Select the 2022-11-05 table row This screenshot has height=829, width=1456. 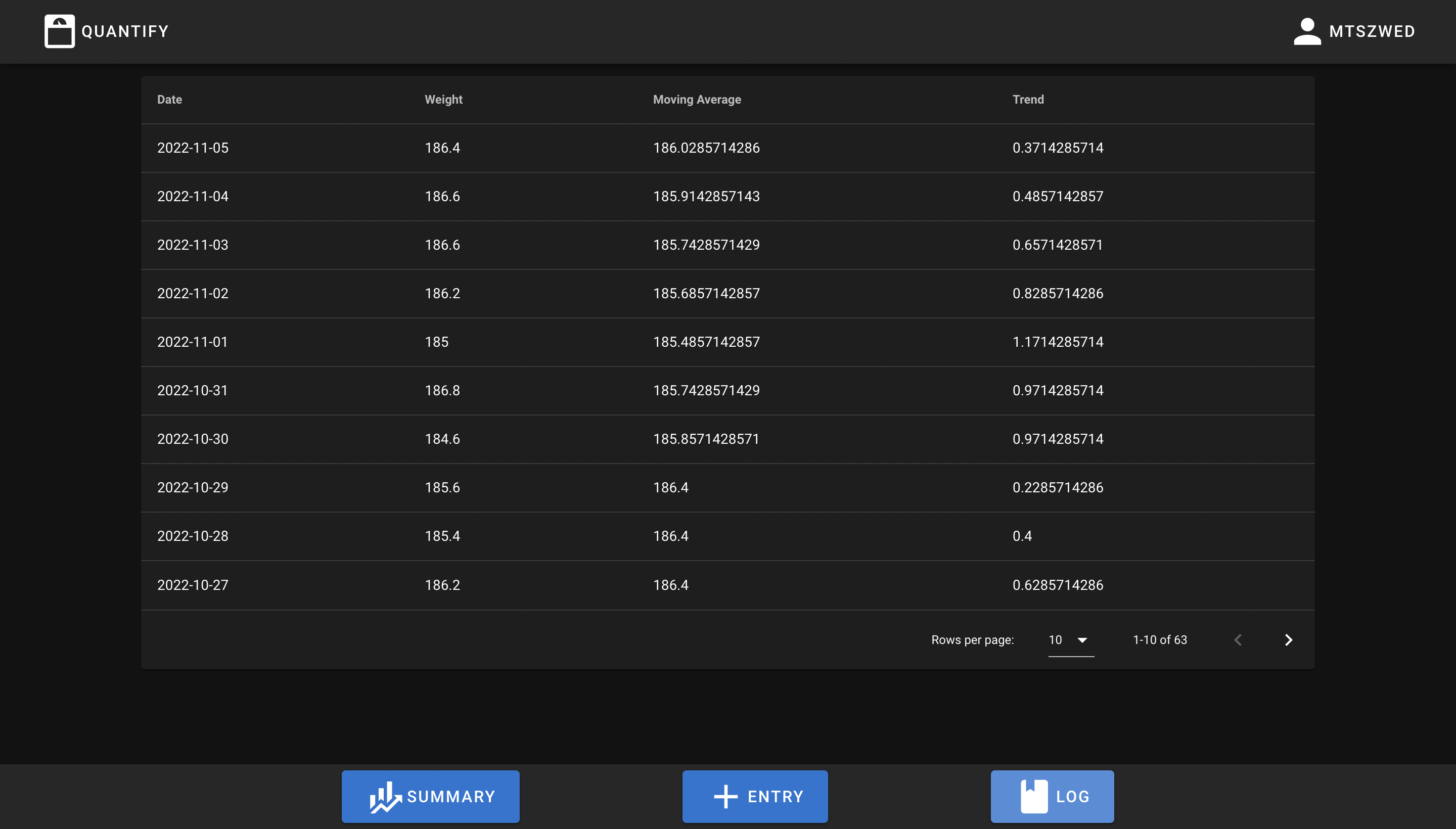(x=727, y=148)
